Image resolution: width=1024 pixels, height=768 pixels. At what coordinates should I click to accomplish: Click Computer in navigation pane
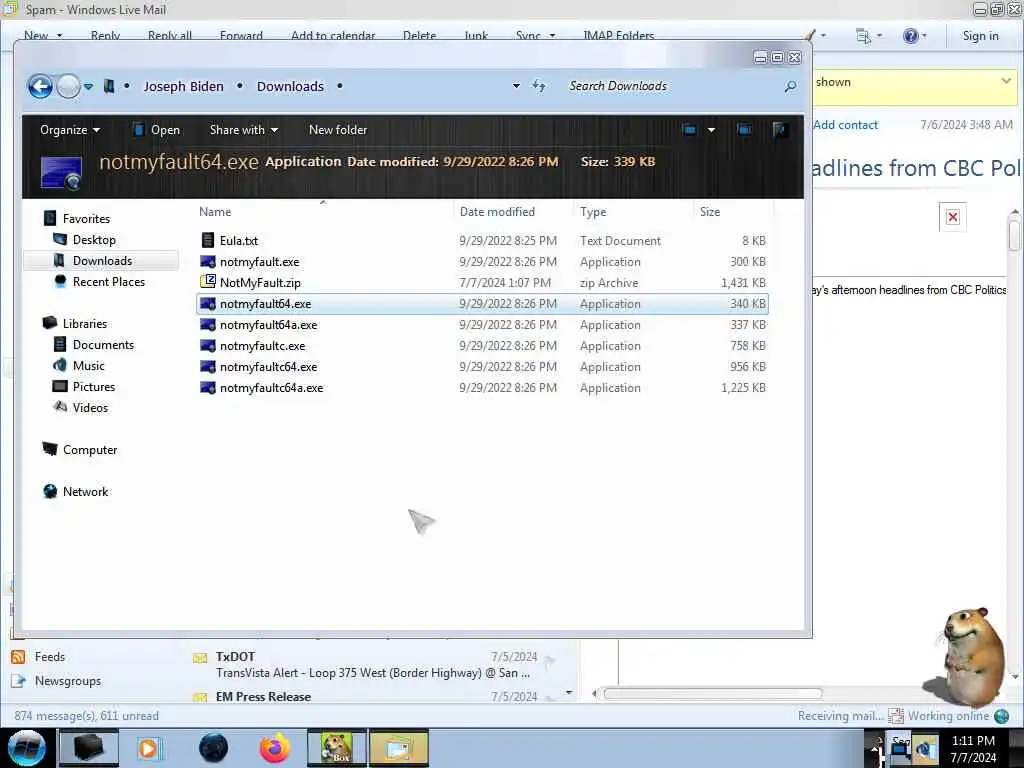(x=89, y=449)
